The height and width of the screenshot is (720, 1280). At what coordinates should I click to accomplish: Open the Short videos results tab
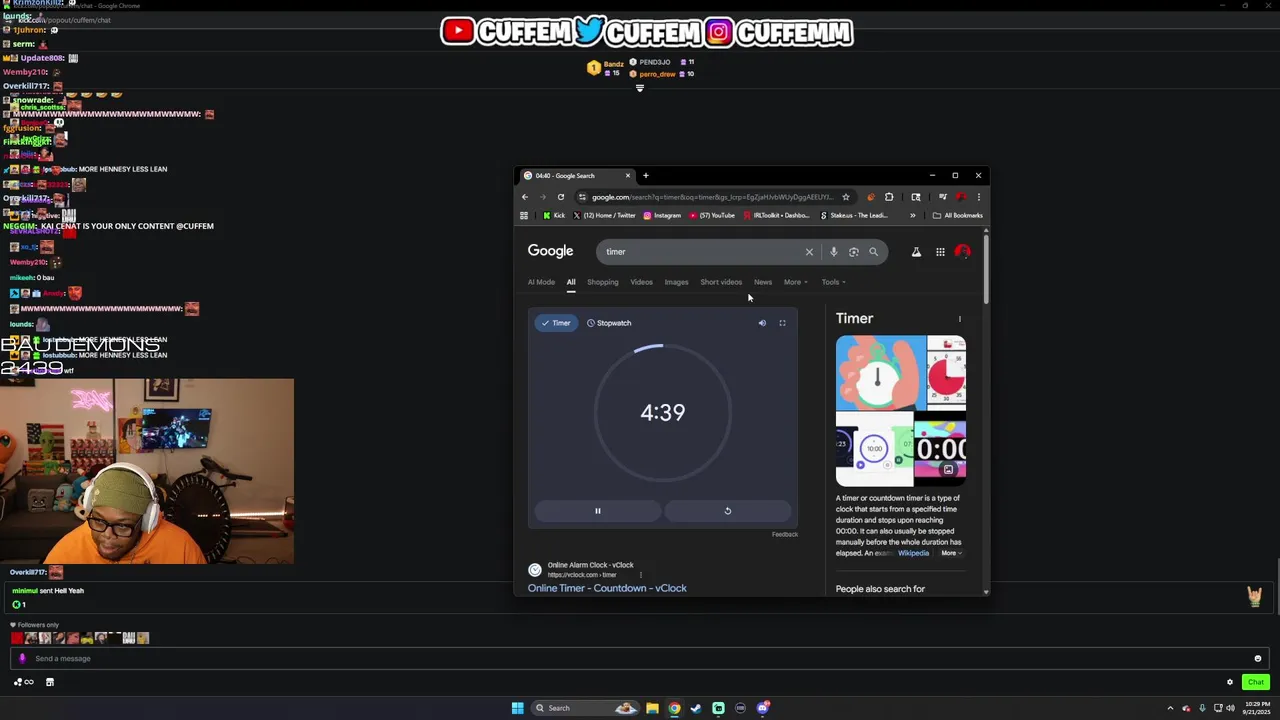(721, 282)
